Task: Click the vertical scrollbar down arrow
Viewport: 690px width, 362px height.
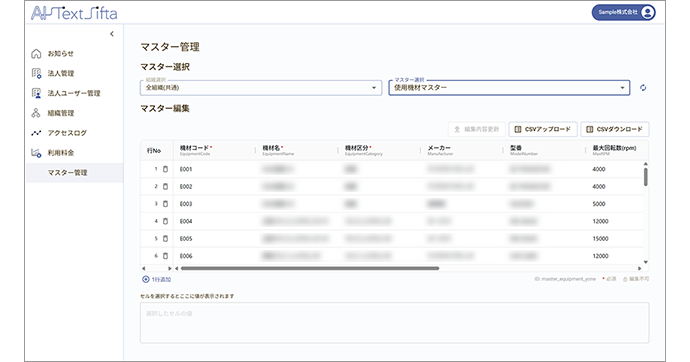Action: (646, 262)
